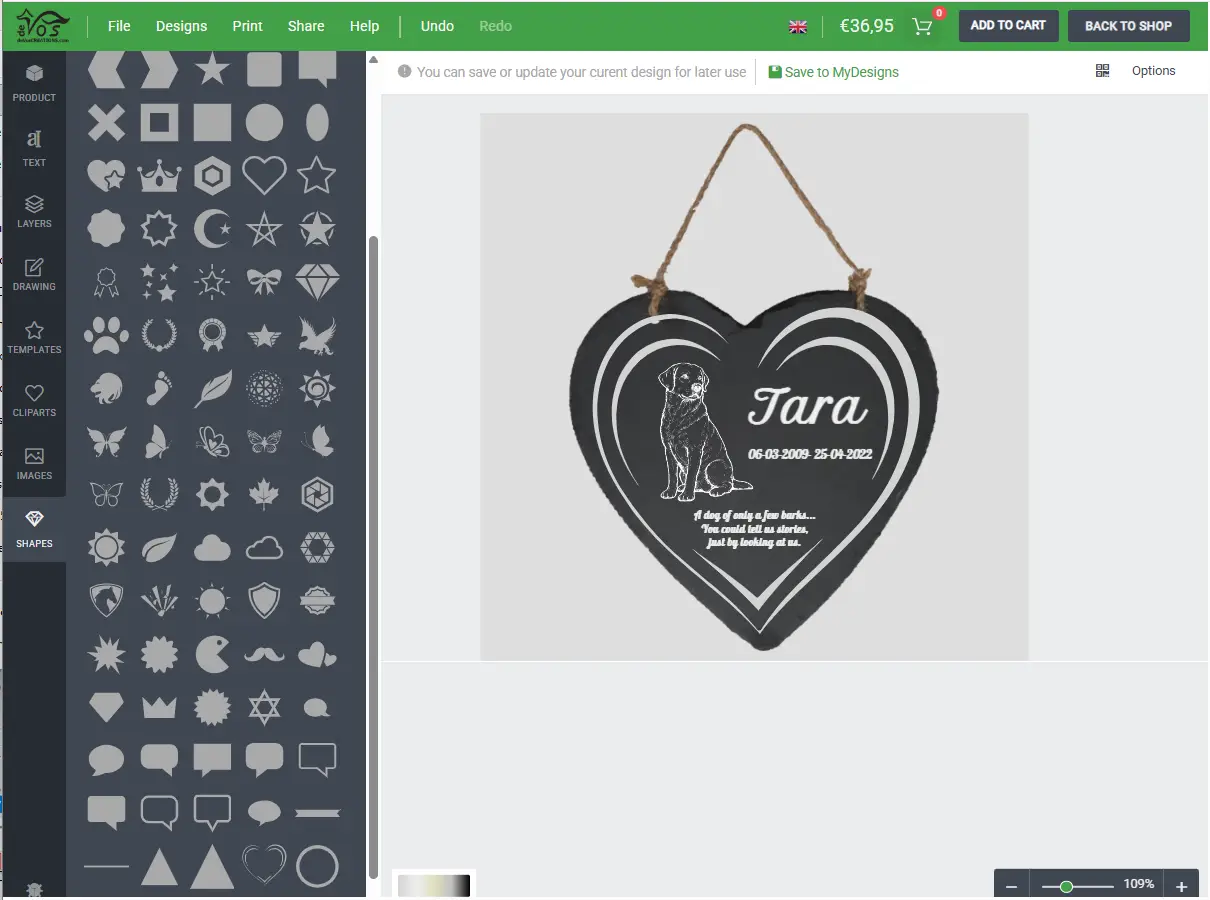Screen dimensions: 1210x900
Task: Open the Share menu
Action: point(306,26)
